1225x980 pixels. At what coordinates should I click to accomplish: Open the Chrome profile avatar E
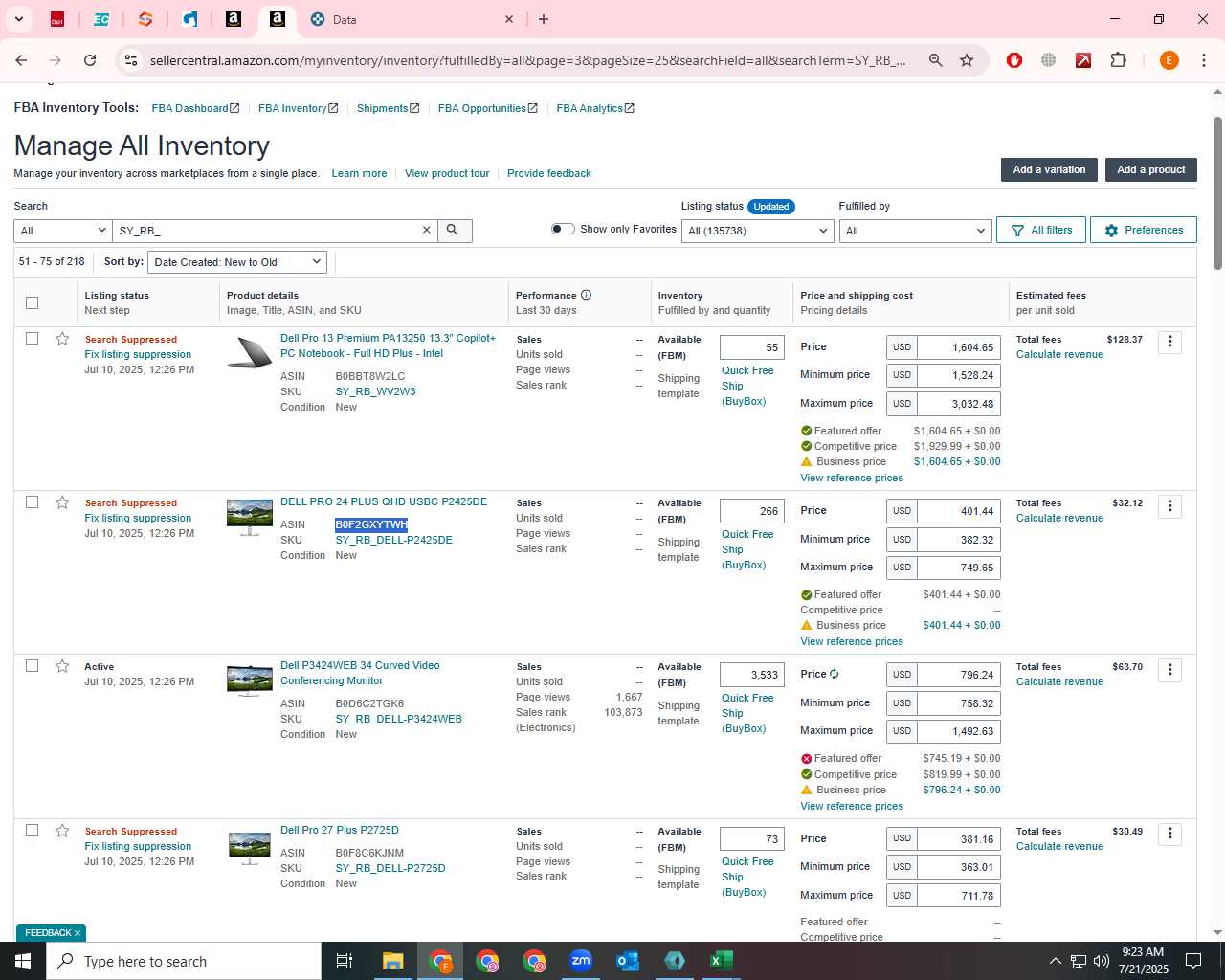1169,60
